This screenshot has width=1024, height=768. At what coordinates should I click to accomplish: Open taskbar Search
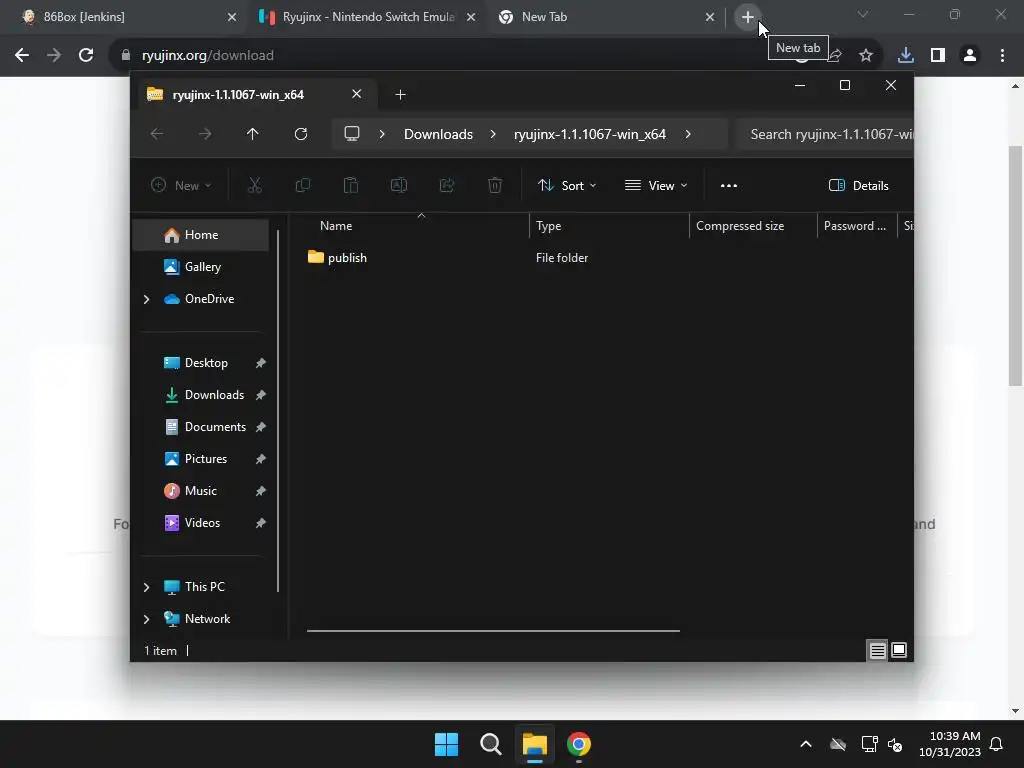490,744
